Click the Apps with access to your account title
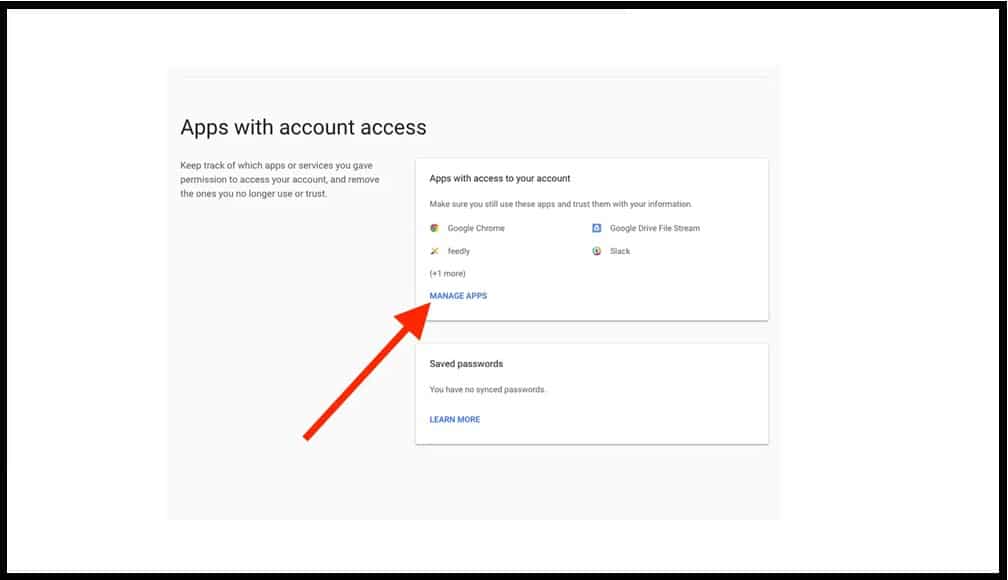The height and width of the screenshot is (580, 1008). (500, 178)
